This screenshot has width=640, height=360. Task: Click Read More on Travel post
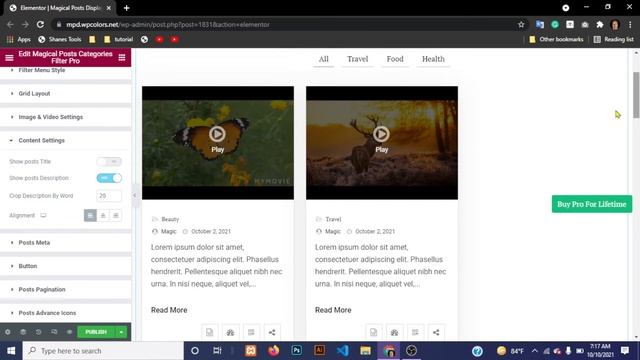point(333,310)
